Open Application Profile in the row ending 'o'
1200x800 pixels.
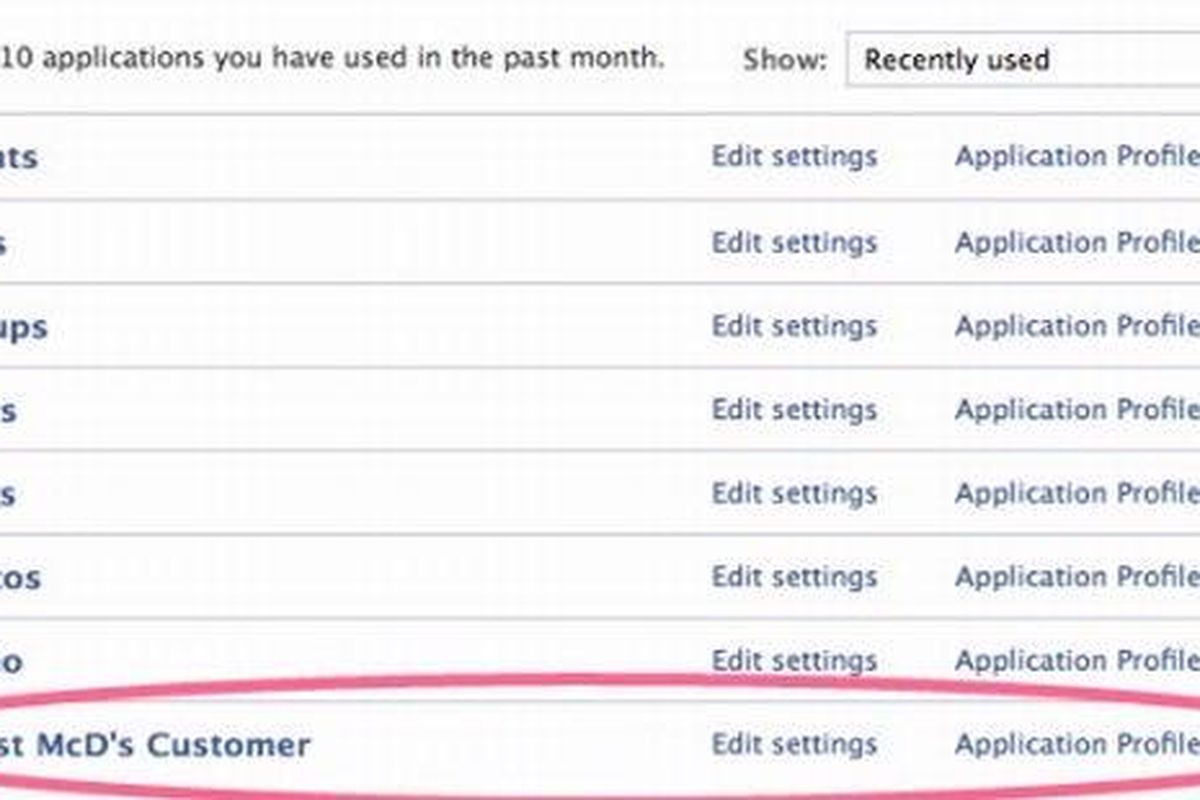[x=1076, y=661]
